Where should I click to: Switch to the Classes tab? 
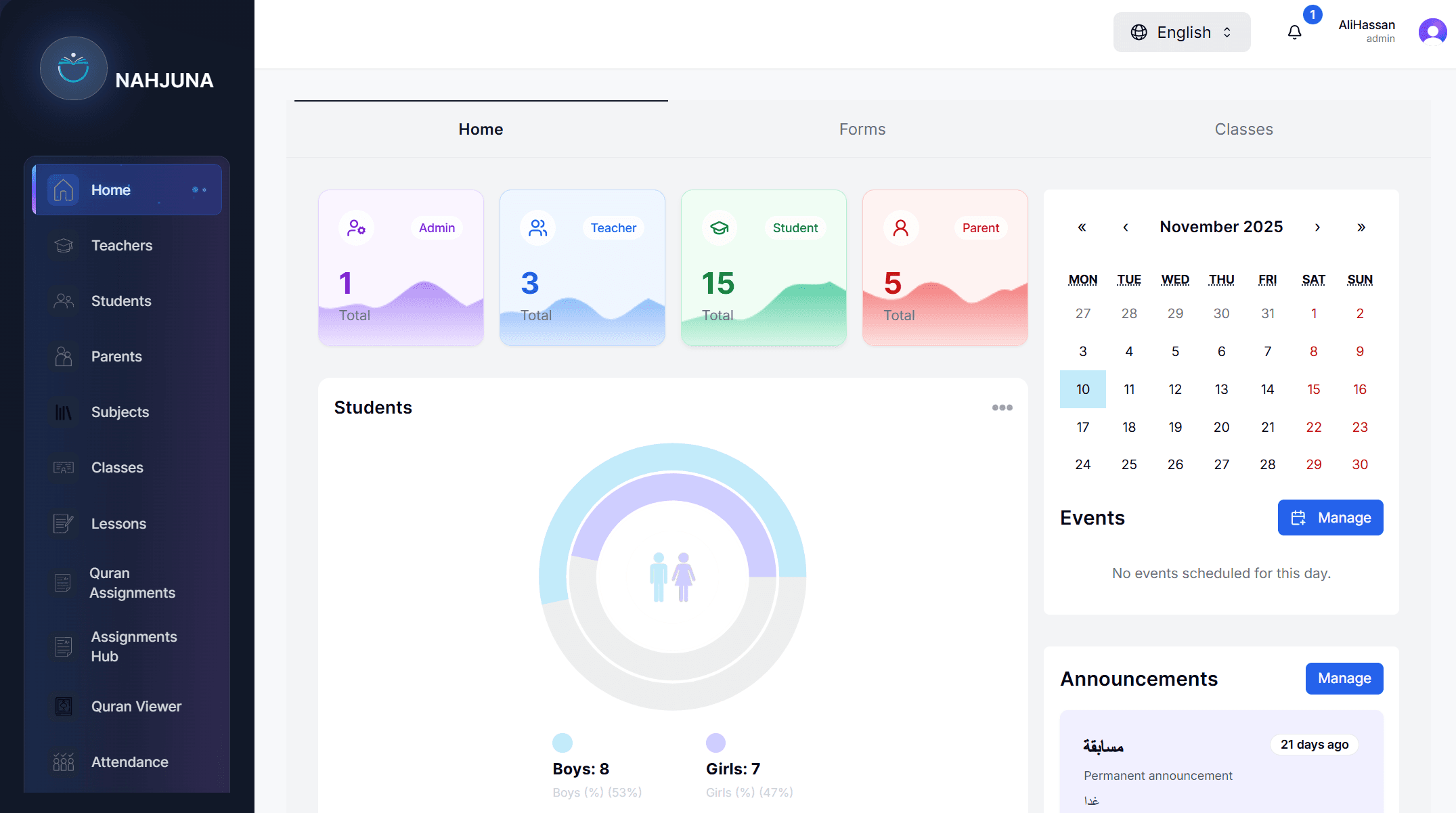click(1243, 129)
